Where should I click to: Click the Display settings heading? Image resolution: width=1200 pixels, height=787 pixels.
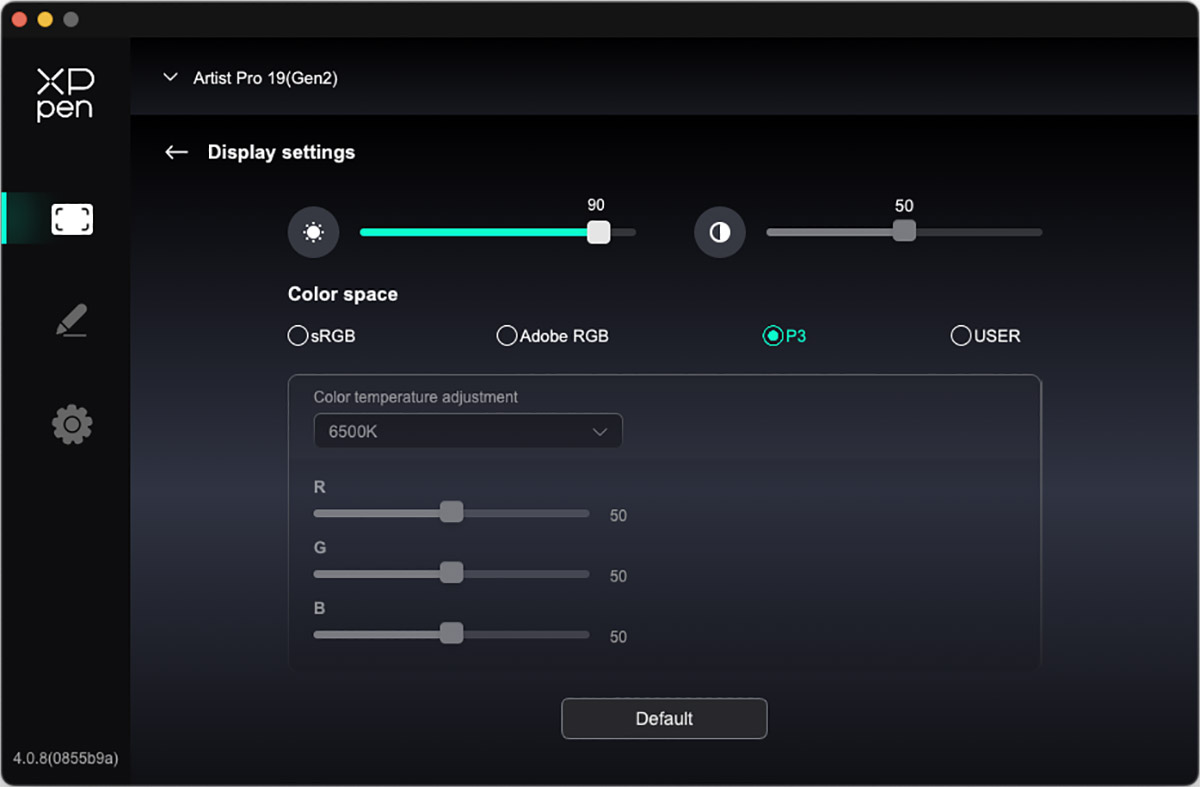point(281,152)
